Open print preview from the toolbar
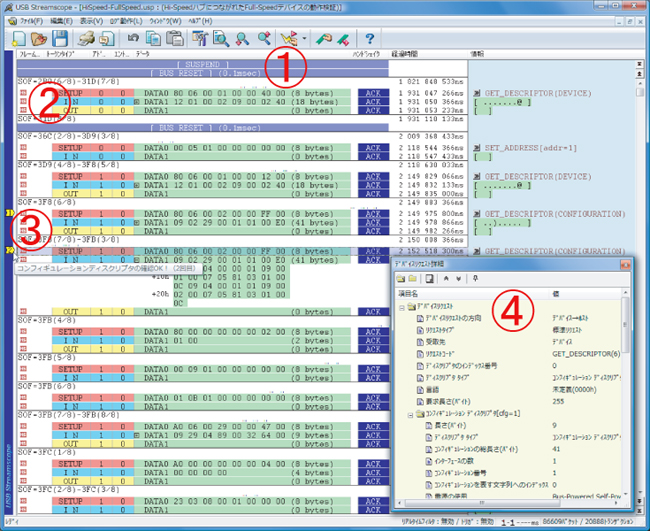The image size is (650, 531). click(x=107, y=39)
